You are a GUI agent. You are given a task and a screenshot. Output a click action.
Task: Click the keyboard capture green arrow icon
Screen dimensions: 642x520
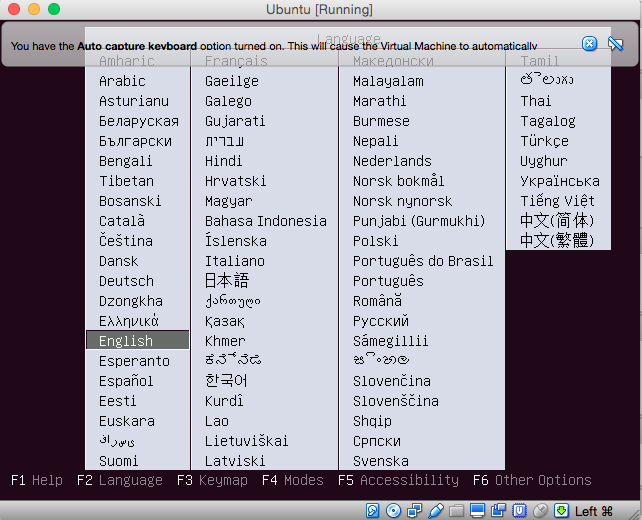point(561,511)
